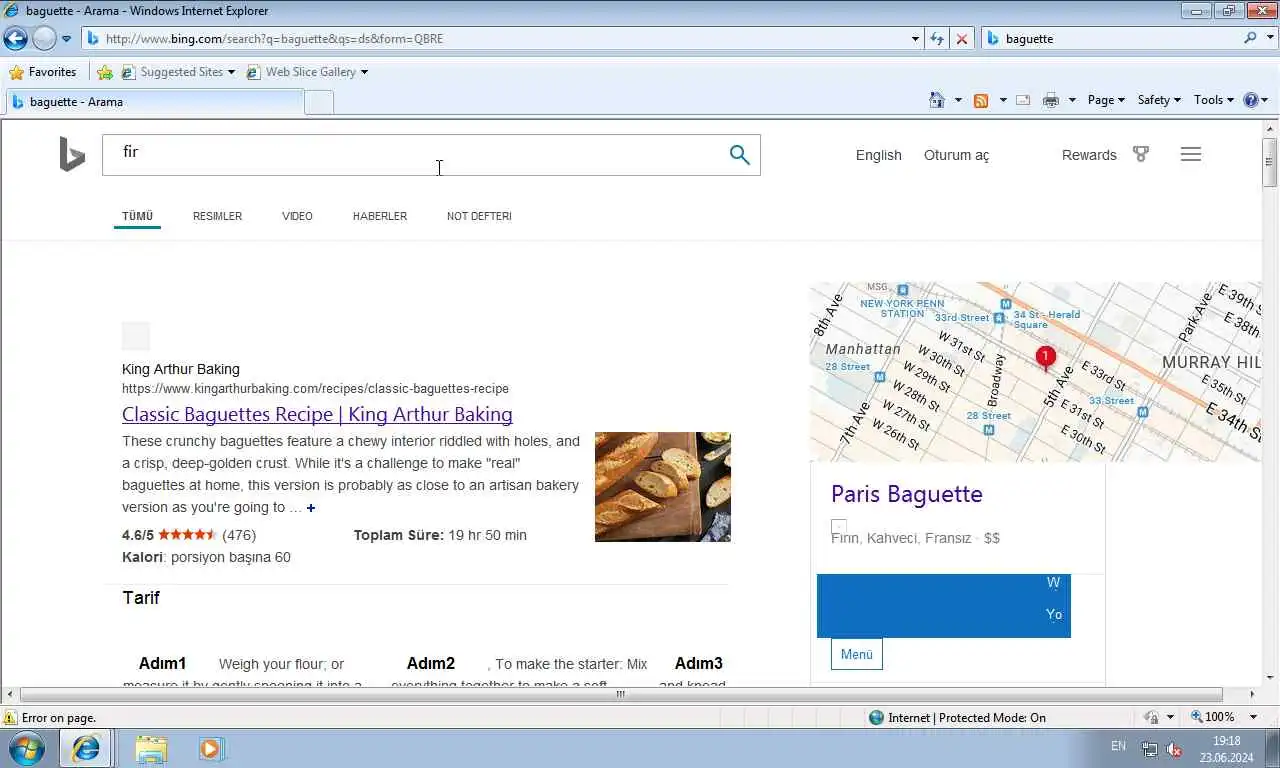Click the Read Mail envelope icon
The height and width of the screenshot is (768, 1280).
tap(1023, 100)
